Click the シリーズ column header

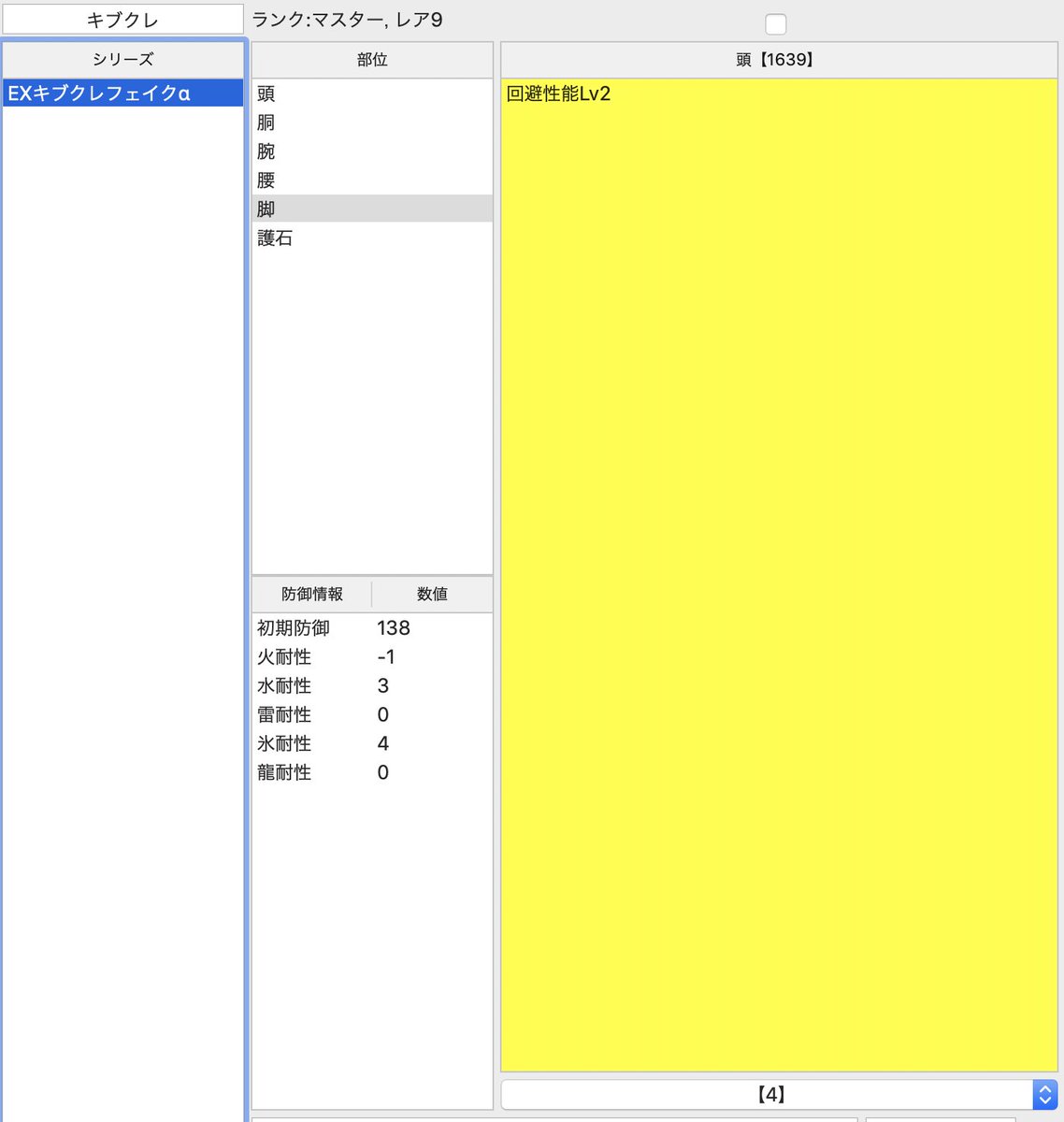pos(122,59)
